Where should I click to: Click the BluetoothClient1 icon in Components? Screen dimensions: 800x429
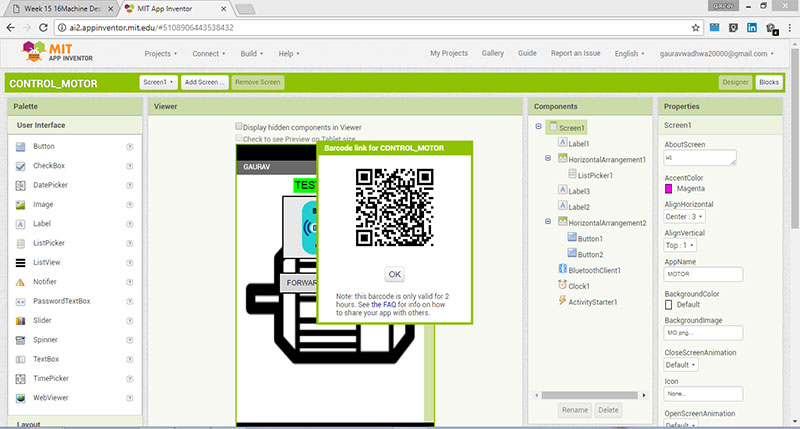(562, 269)
